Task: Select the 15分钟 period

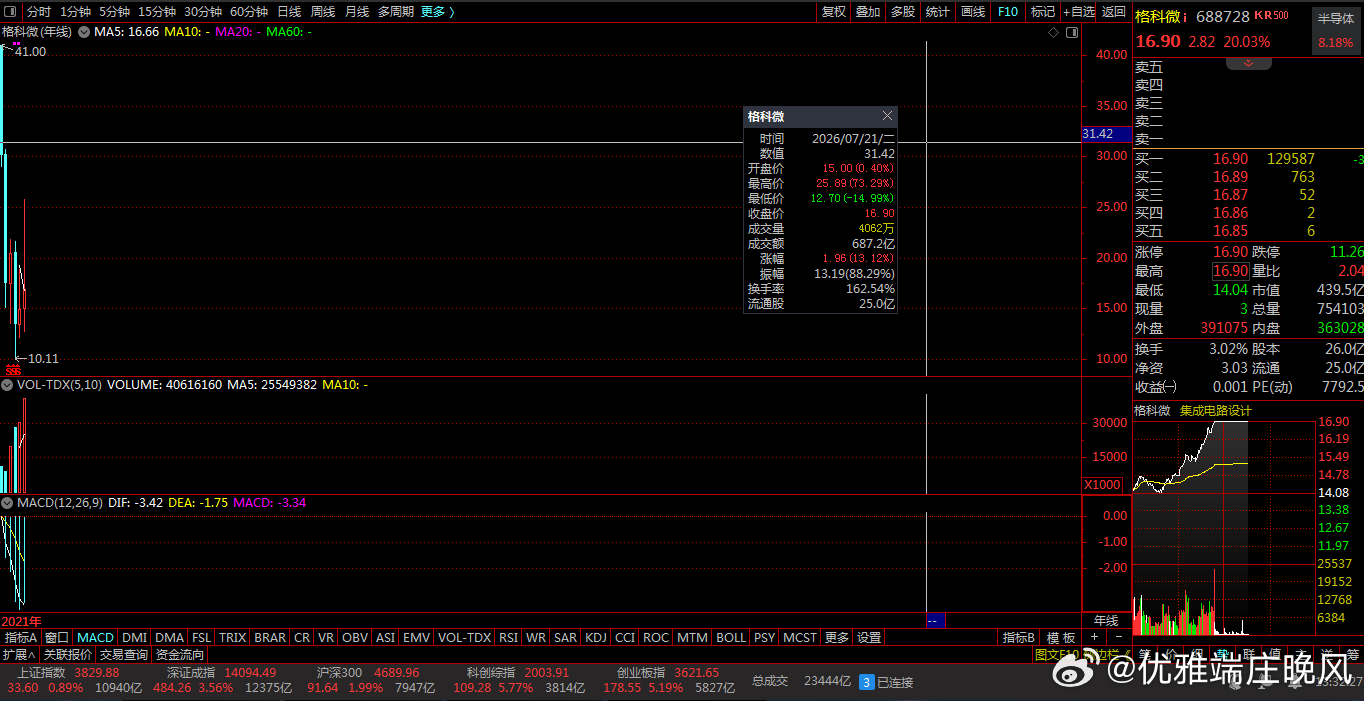Action: tap(157, 12)
